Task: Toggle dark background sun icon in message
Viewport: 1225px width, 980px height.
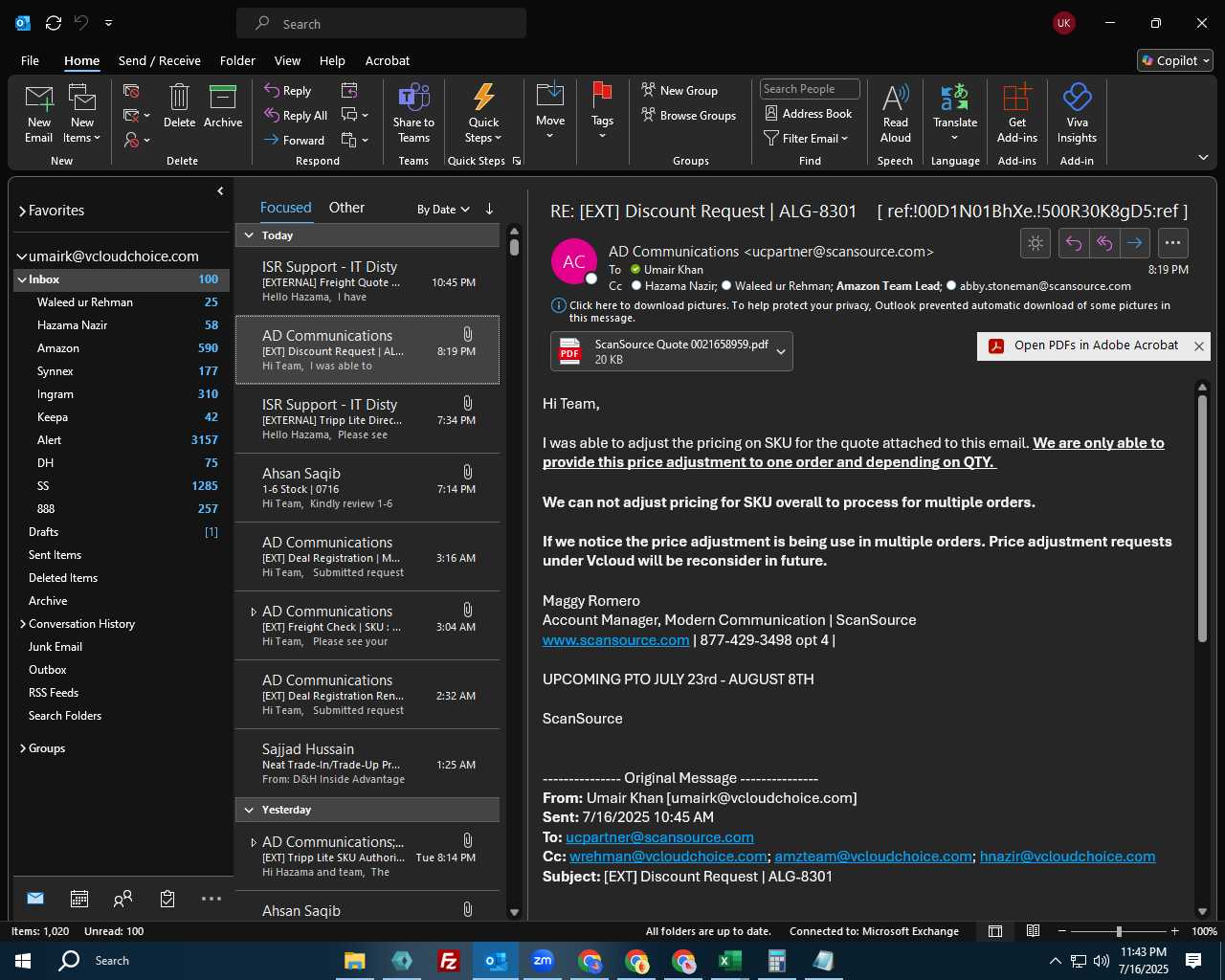Action: tap(1036, 243)
